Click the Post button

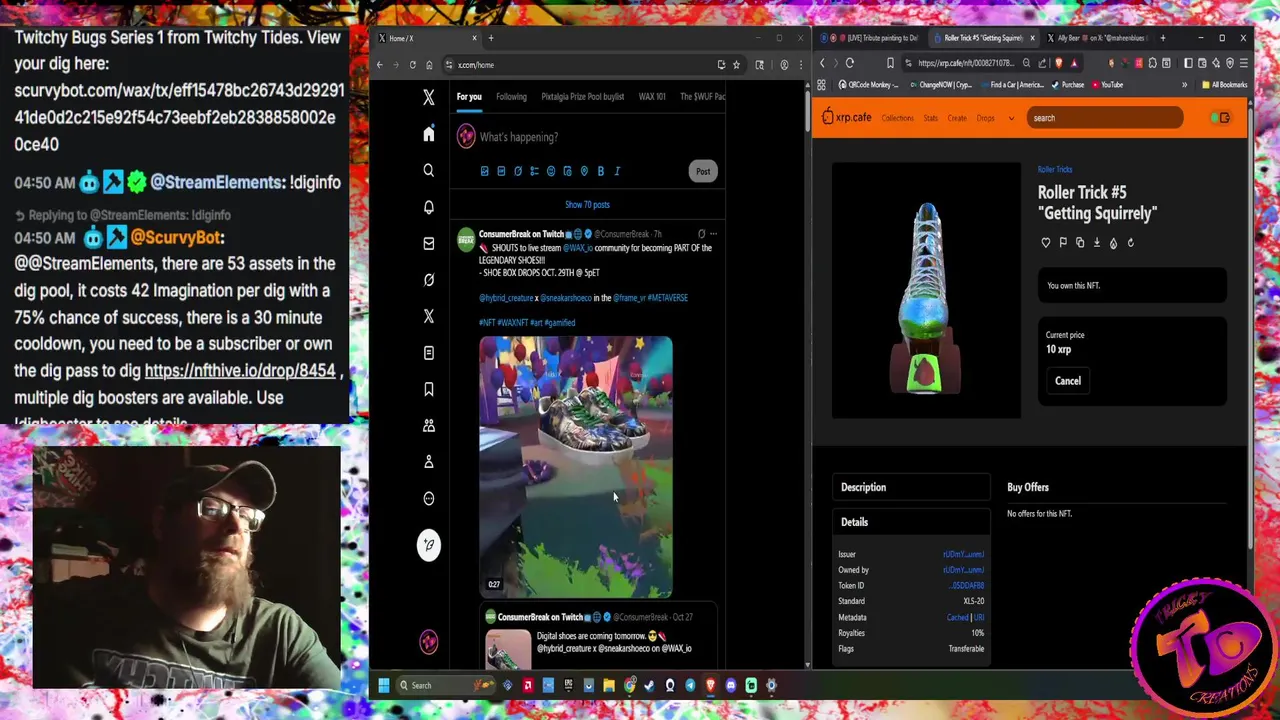pyautogui.click(x=703, y=171)
